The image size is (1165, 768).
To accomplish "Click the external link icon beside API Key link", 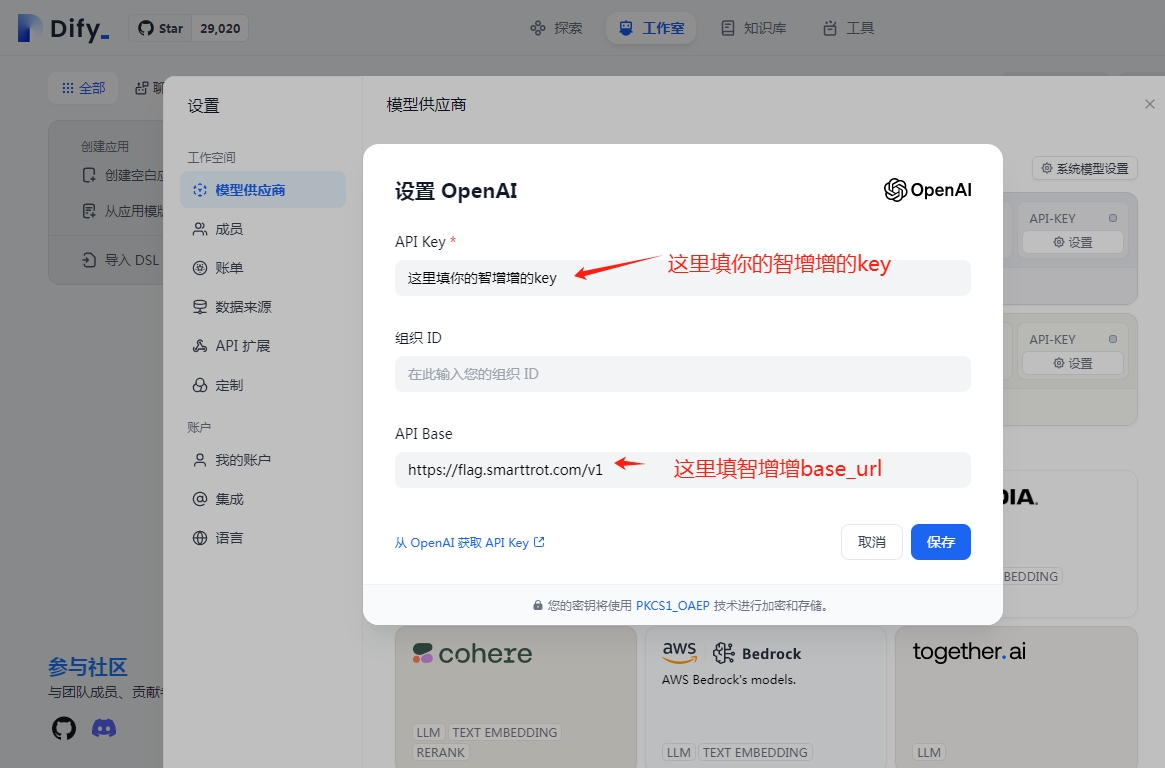I will [539, 542].
